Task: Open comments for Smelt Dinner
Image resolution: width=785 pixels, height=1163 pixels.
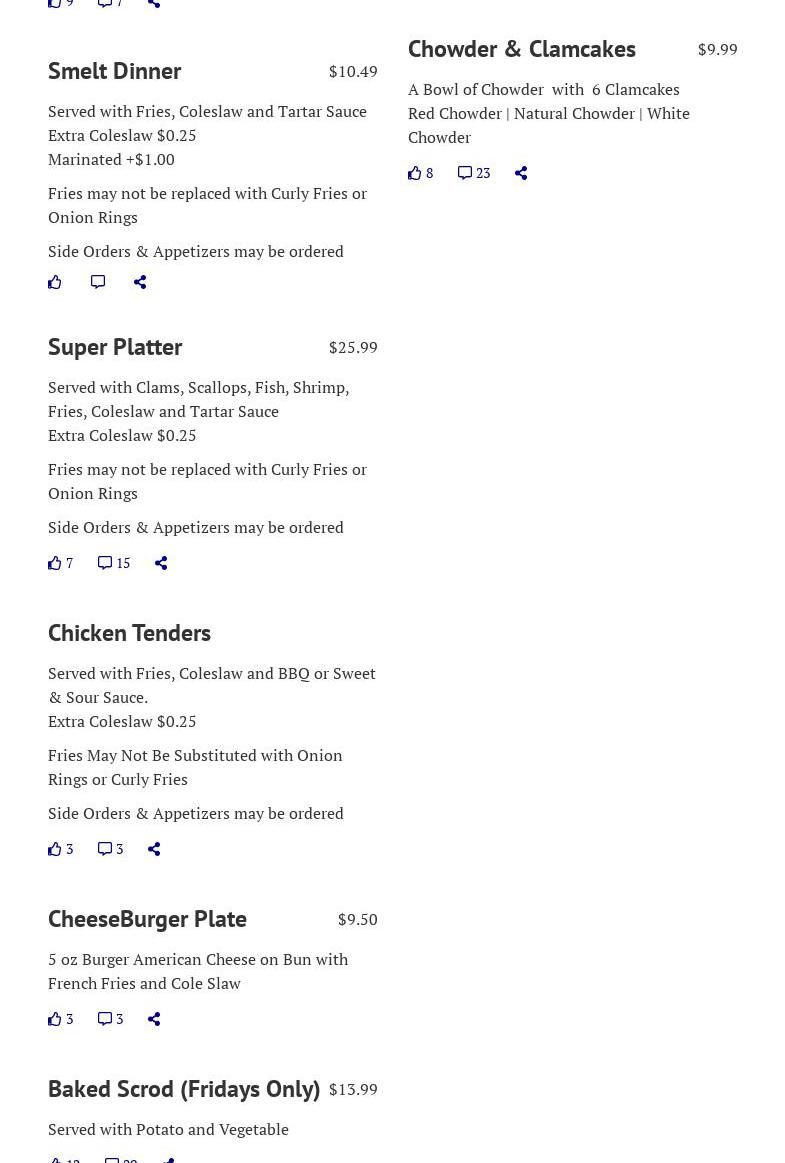Action: click(98, 282)
